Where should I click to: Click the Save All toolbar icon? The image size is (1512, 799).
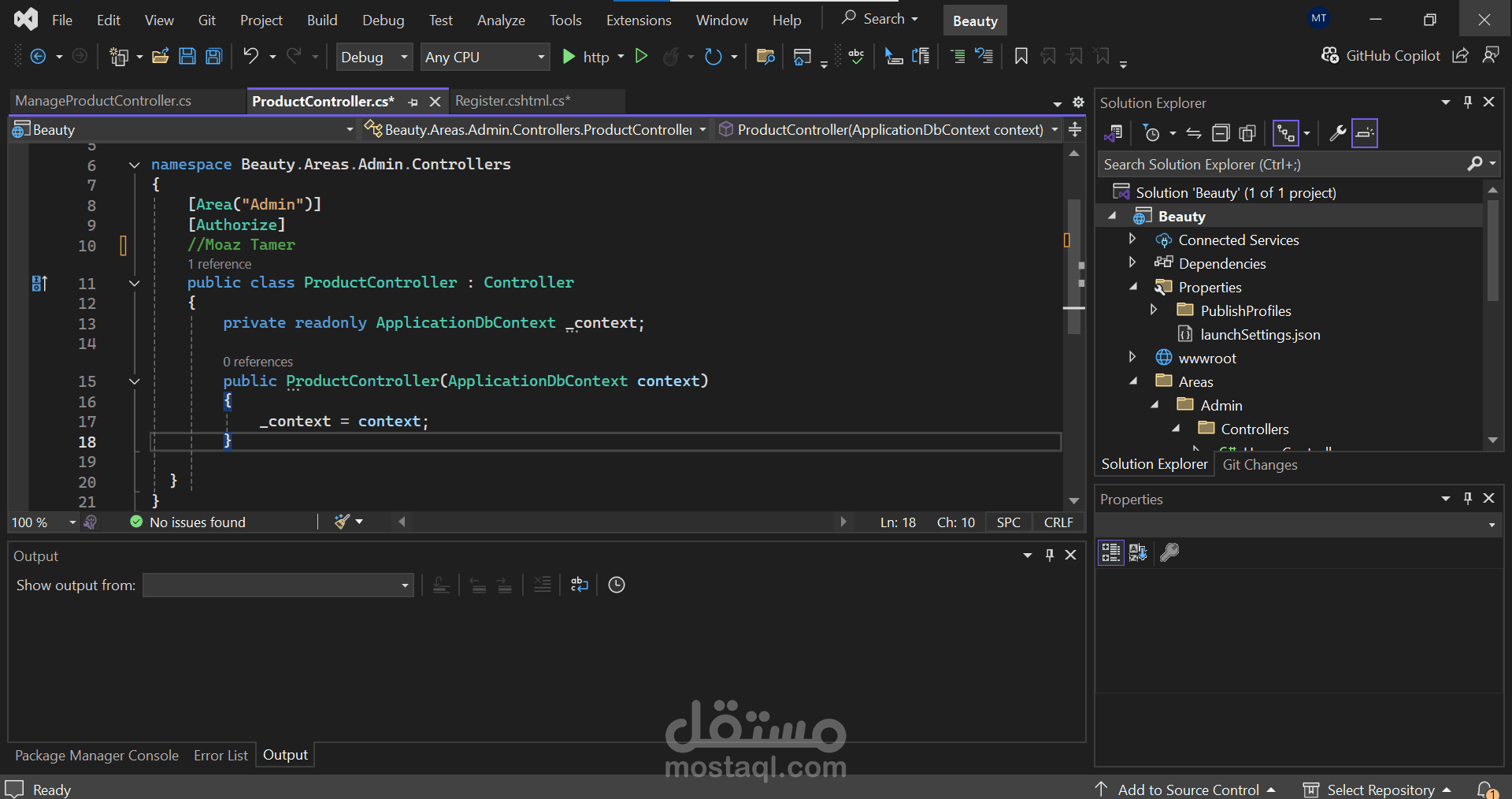213,56
